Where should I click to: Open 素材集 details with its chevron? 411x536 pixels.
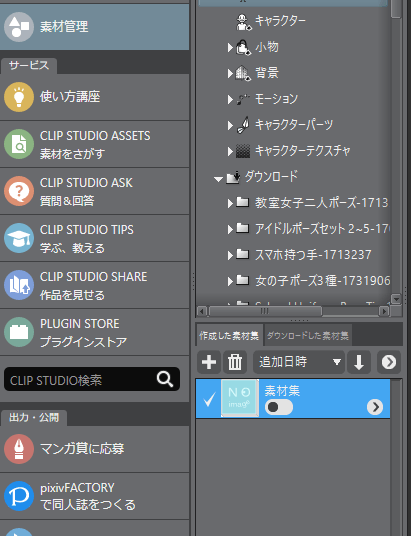pyautogui.click(x=375, y=407)
